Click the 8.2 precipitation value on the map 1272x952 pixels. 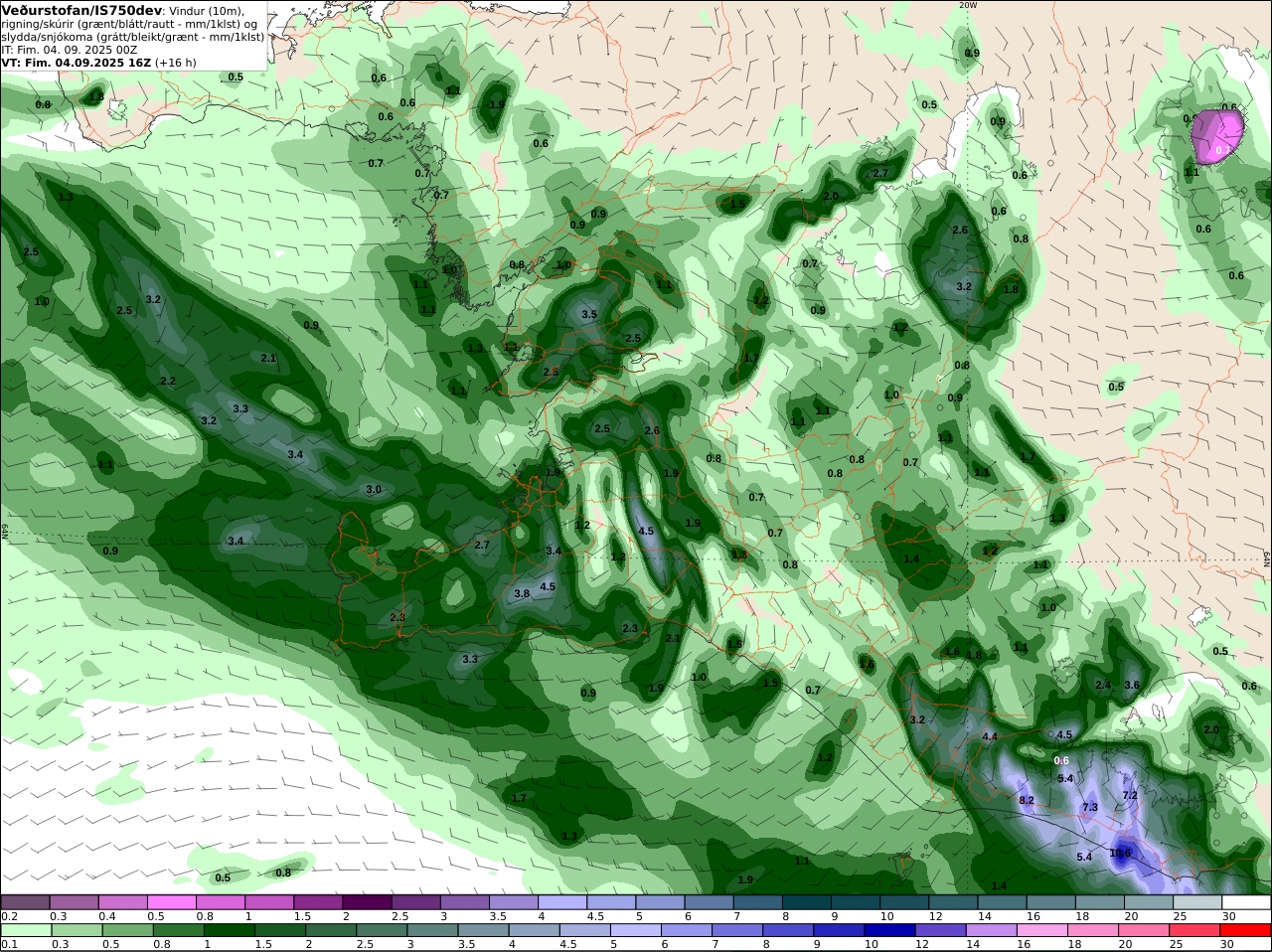pos(1027,800)
